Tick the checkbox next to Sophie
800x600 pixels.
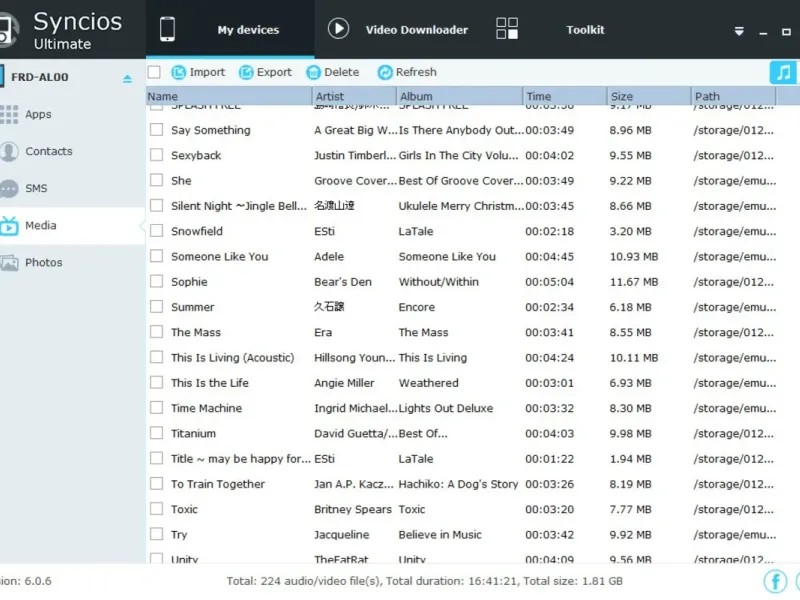[157, 281]
